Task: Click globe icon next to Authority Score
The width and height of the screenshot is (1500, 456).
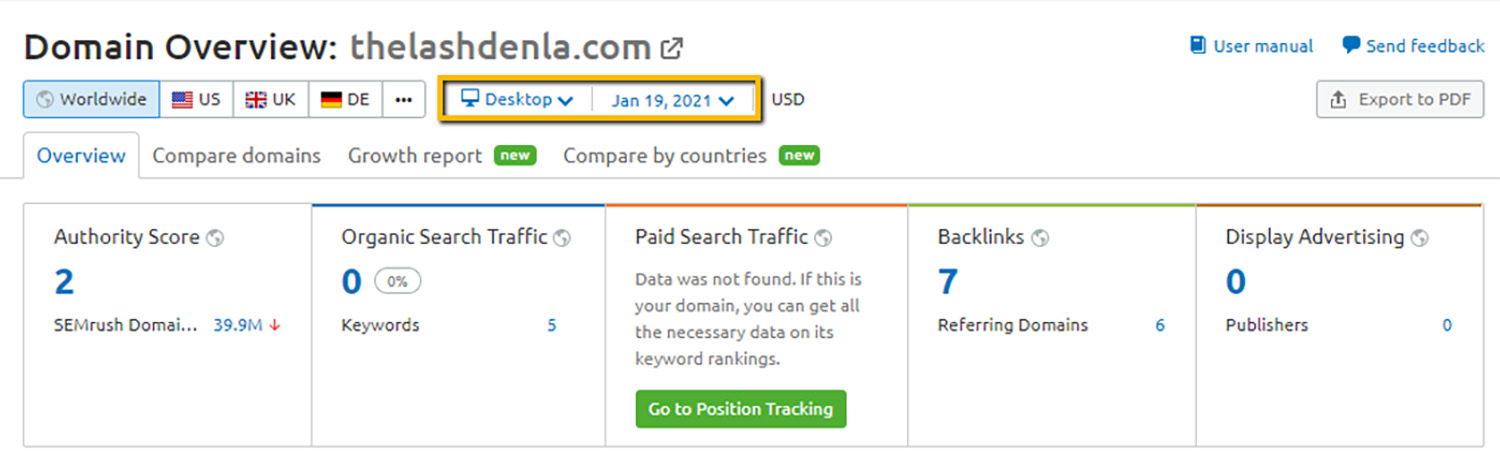Action: pos(215,238)
